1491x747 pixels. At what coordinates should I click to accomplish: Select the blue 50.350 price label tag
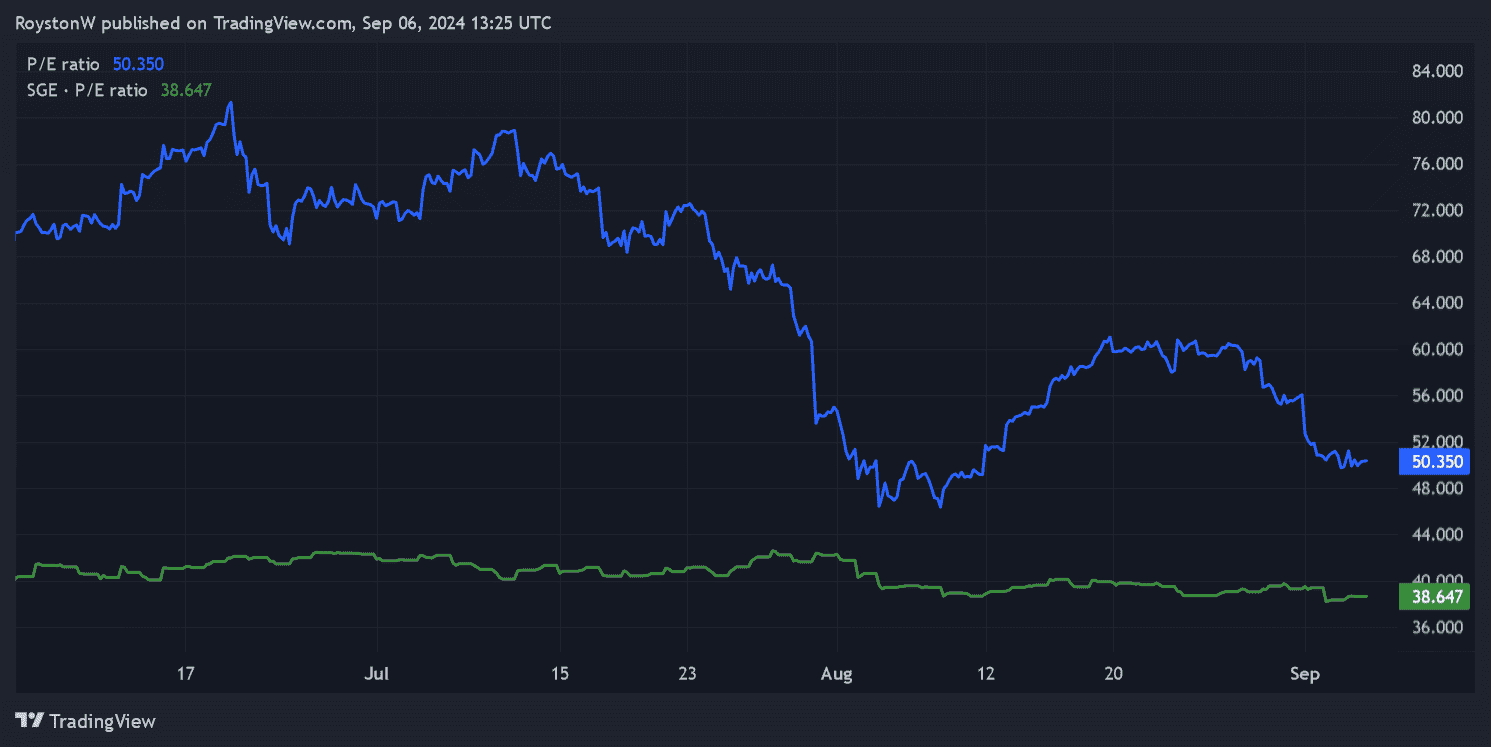pyautogui.click(x=1438, y=462)
